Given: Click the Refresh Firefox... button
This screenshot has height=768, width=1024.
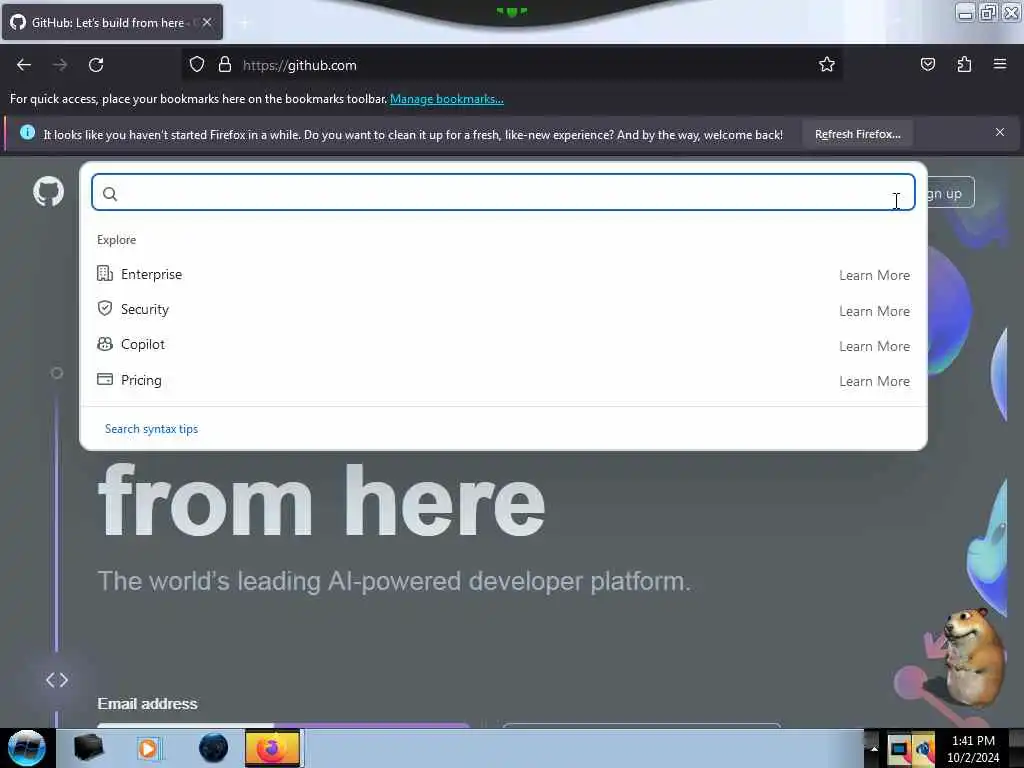Looking at the screenshot, I should click(x=857, y=134).
